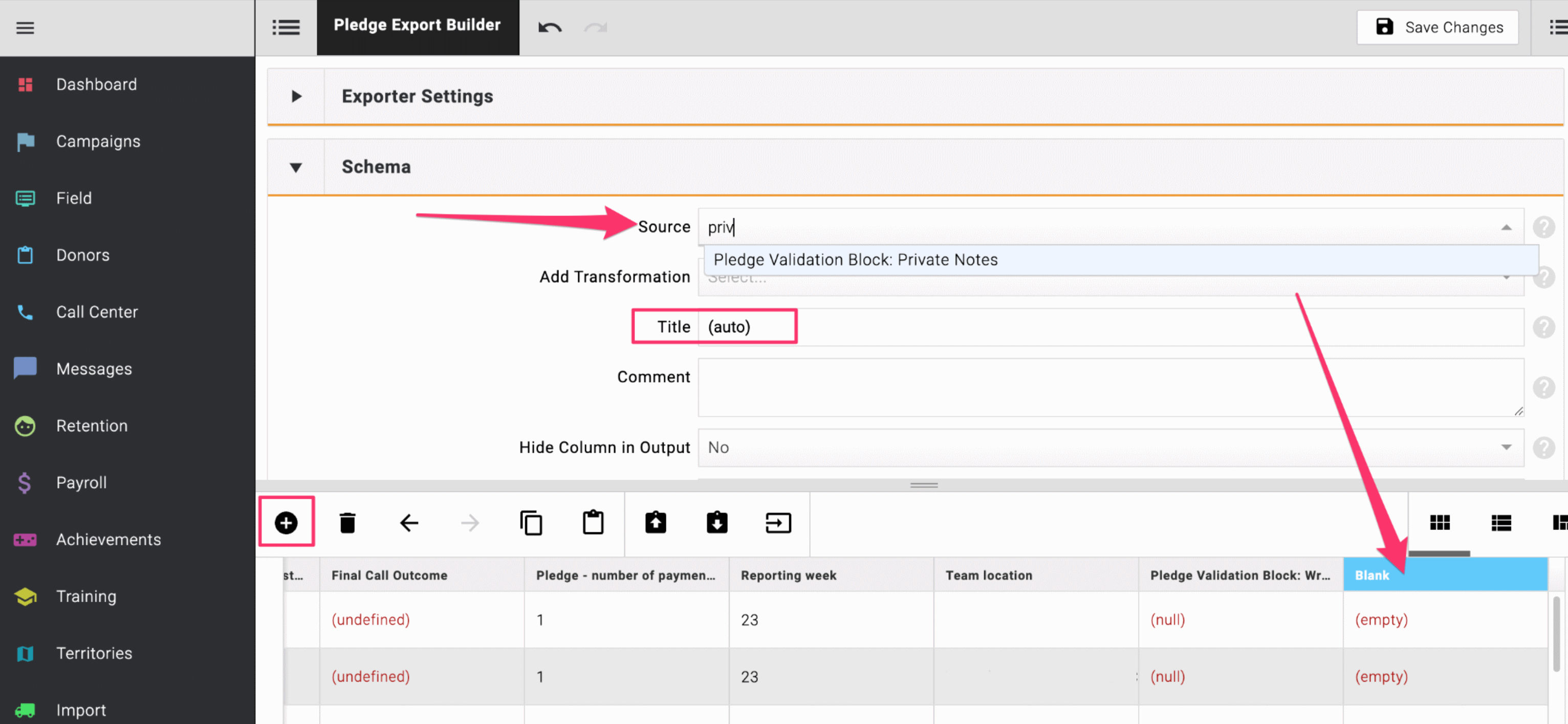1568x724 pixels.
Task: Select the Pledge - number of payments column
Action: click(626, 575)
